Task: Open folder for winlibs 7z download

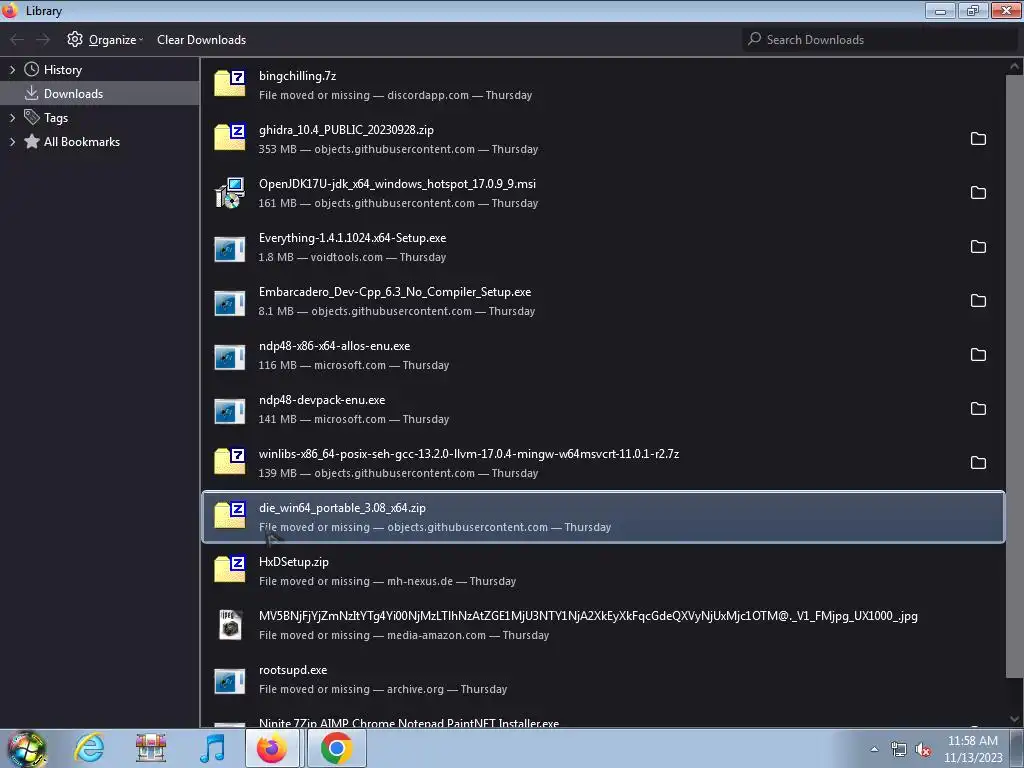Action: coord(978,462)
